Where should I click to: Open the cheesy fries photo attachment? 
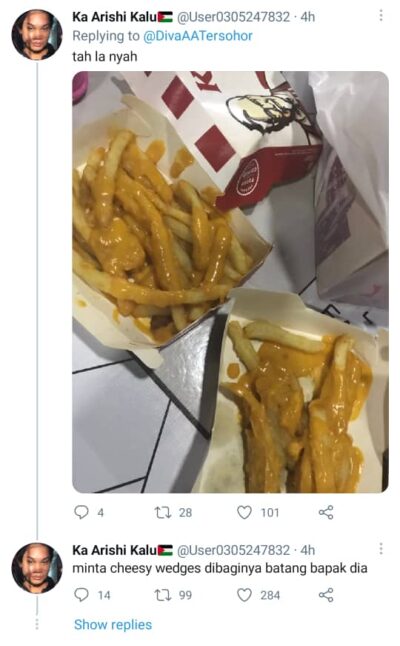[x=230, y=282]
